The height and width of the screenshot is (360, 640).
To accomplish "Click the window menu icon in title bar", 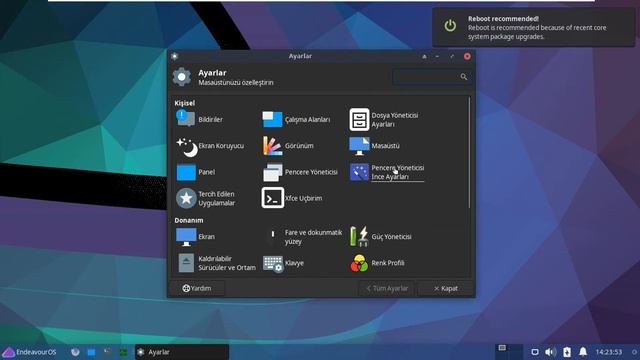I will 175,56.
